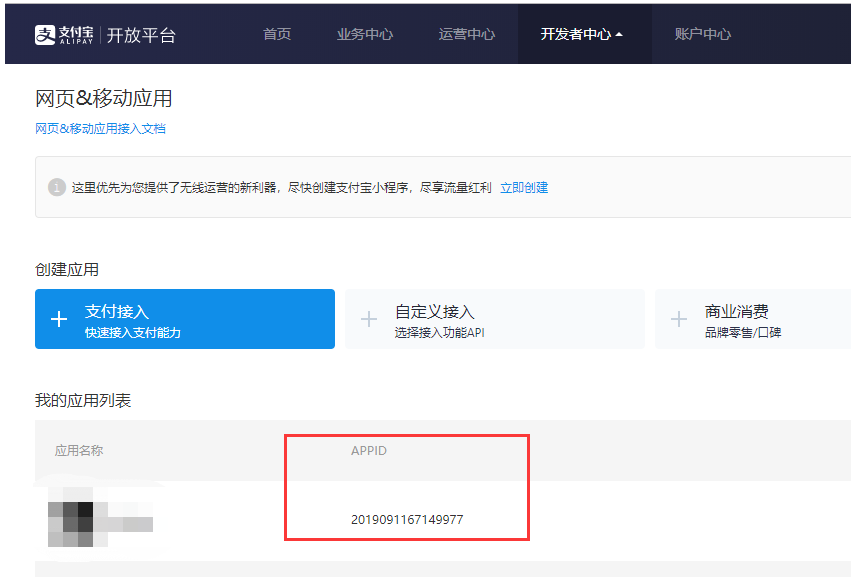Open the 首页 nav tab
The height and width of the screenshot is (583, 857).
(x=277, y=34)
